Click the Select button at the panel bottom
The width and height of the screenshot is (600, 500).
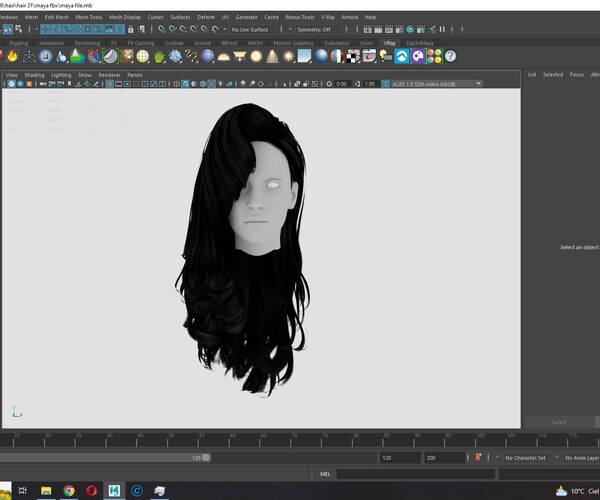coord(559,422)
